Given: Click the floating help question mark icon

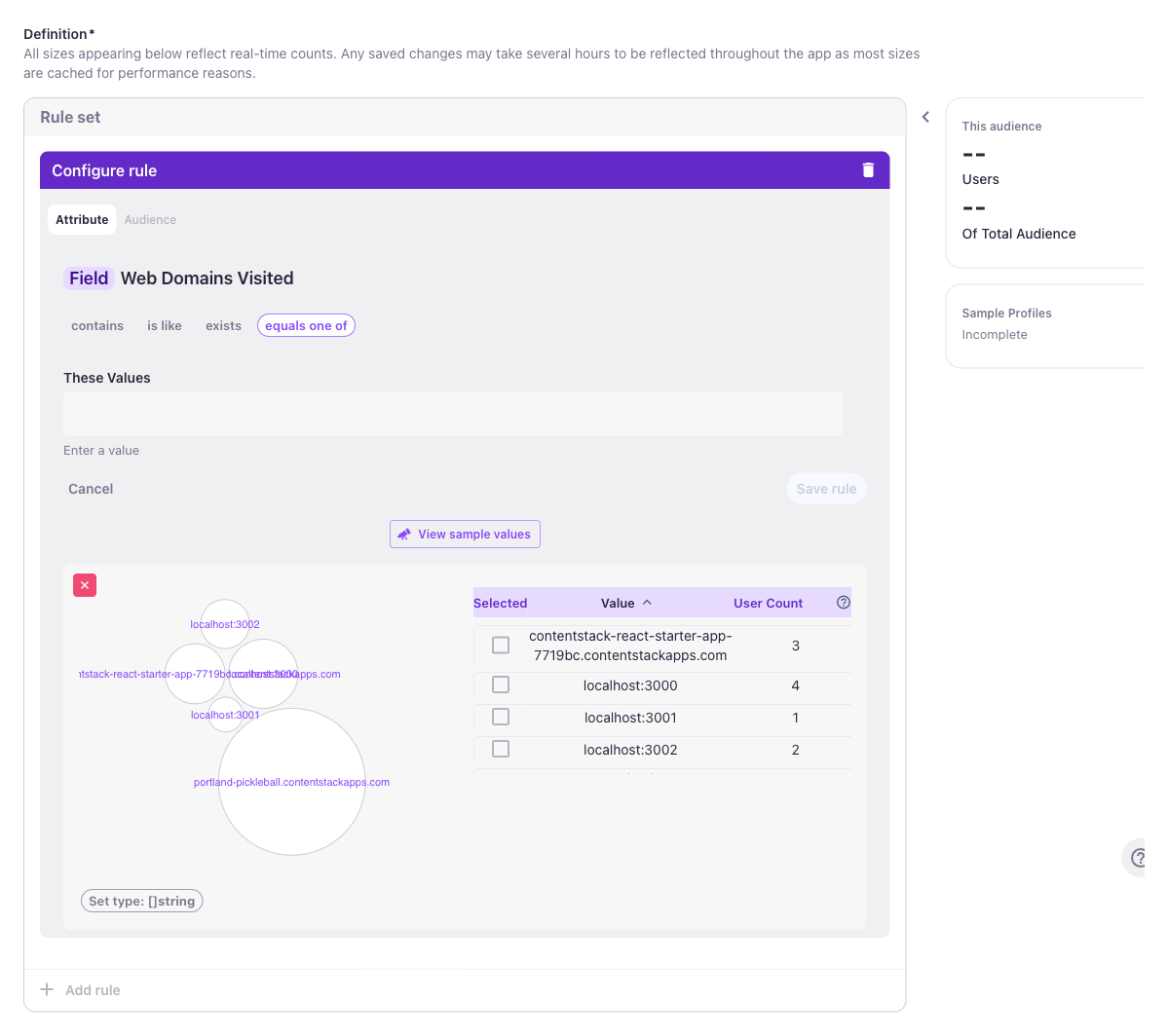Looking at the screenshot, I should [x=1137, y=858].
